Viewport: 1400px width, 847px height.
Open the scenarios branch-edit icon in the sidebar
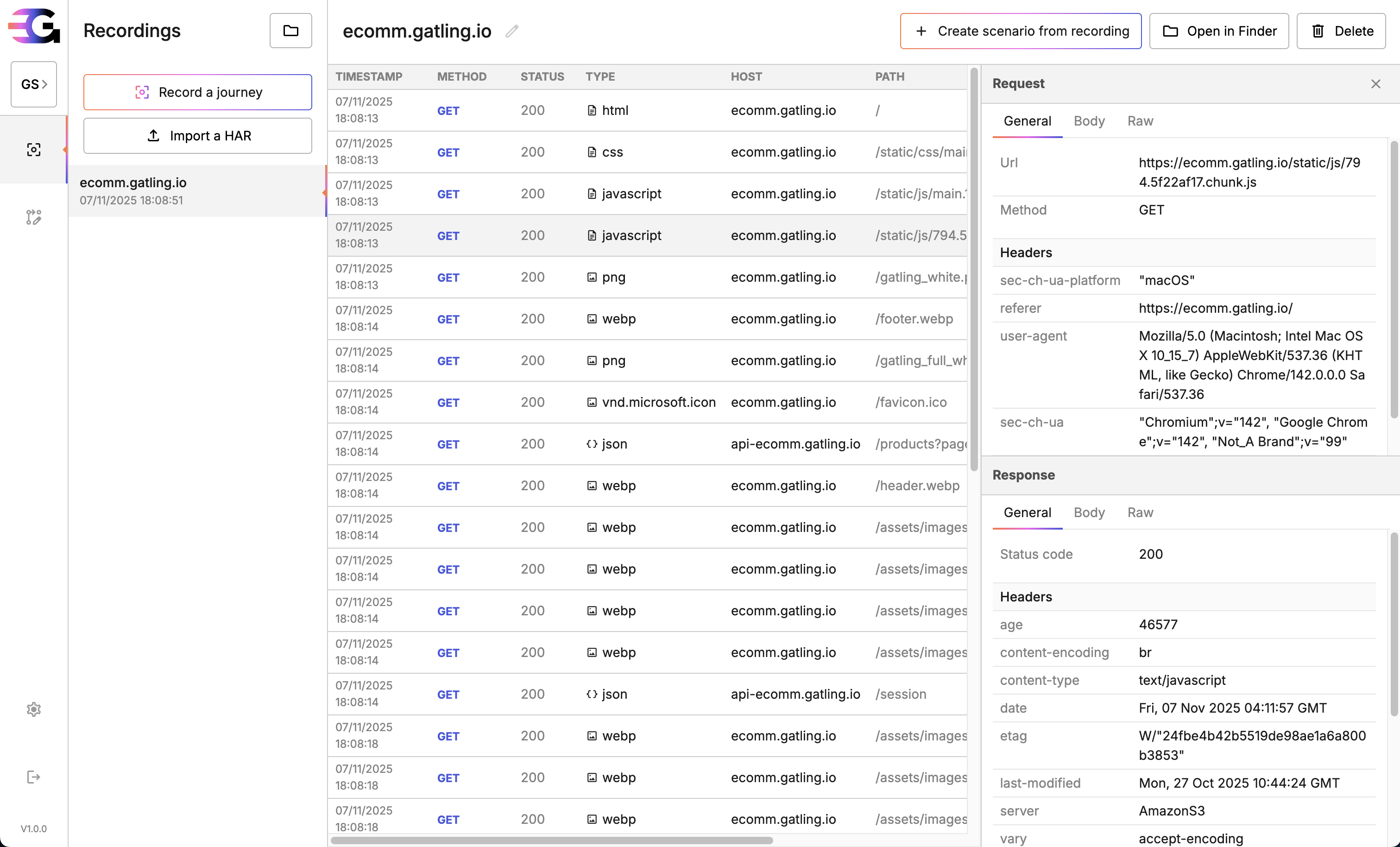click(x=33, y=217)
